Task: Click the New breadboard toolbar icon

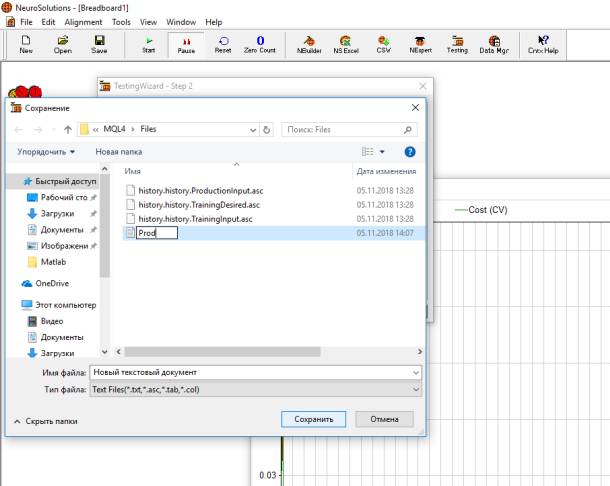Action: click(x=26, y=44)
